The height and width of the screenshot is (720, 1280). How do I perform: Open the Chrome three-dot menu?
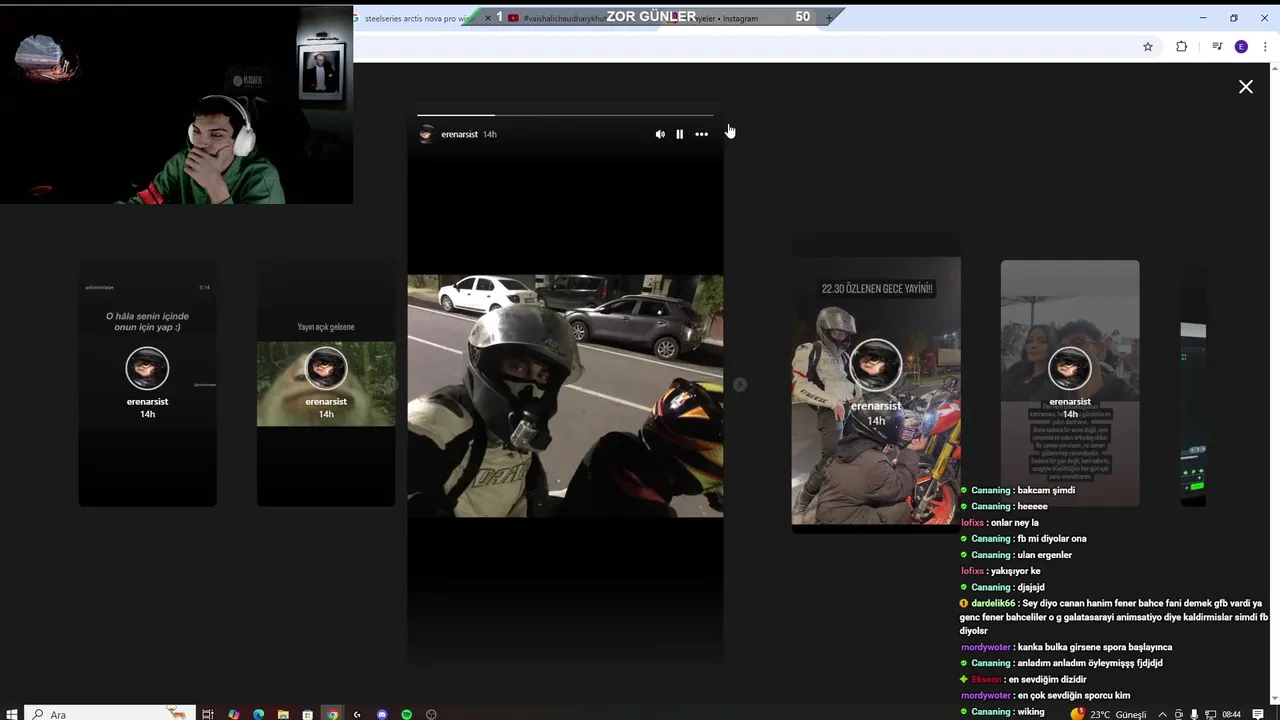tap(1265, 47)
